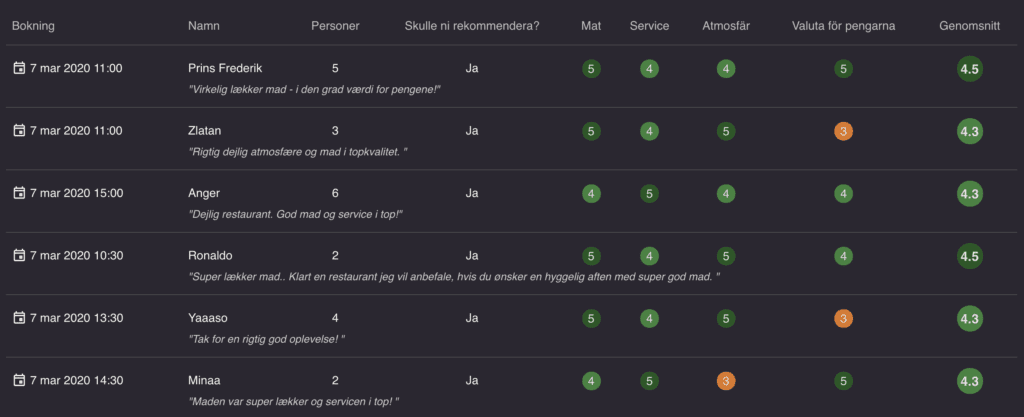The width and height of the screenshot is (1024, 417).
Task: Sort by the Namn column header
Action: [x=204, y=26]
